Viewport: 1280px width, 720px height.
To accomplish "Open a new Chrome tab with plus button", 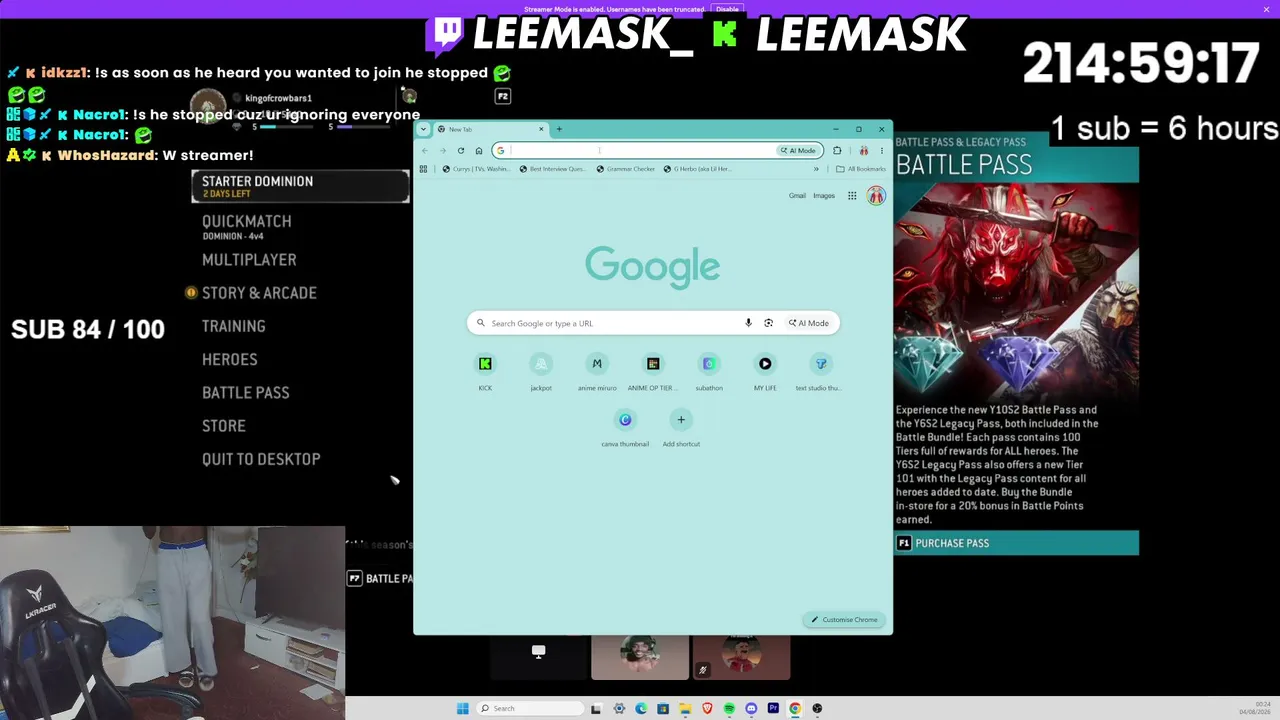I will point(559,129).
